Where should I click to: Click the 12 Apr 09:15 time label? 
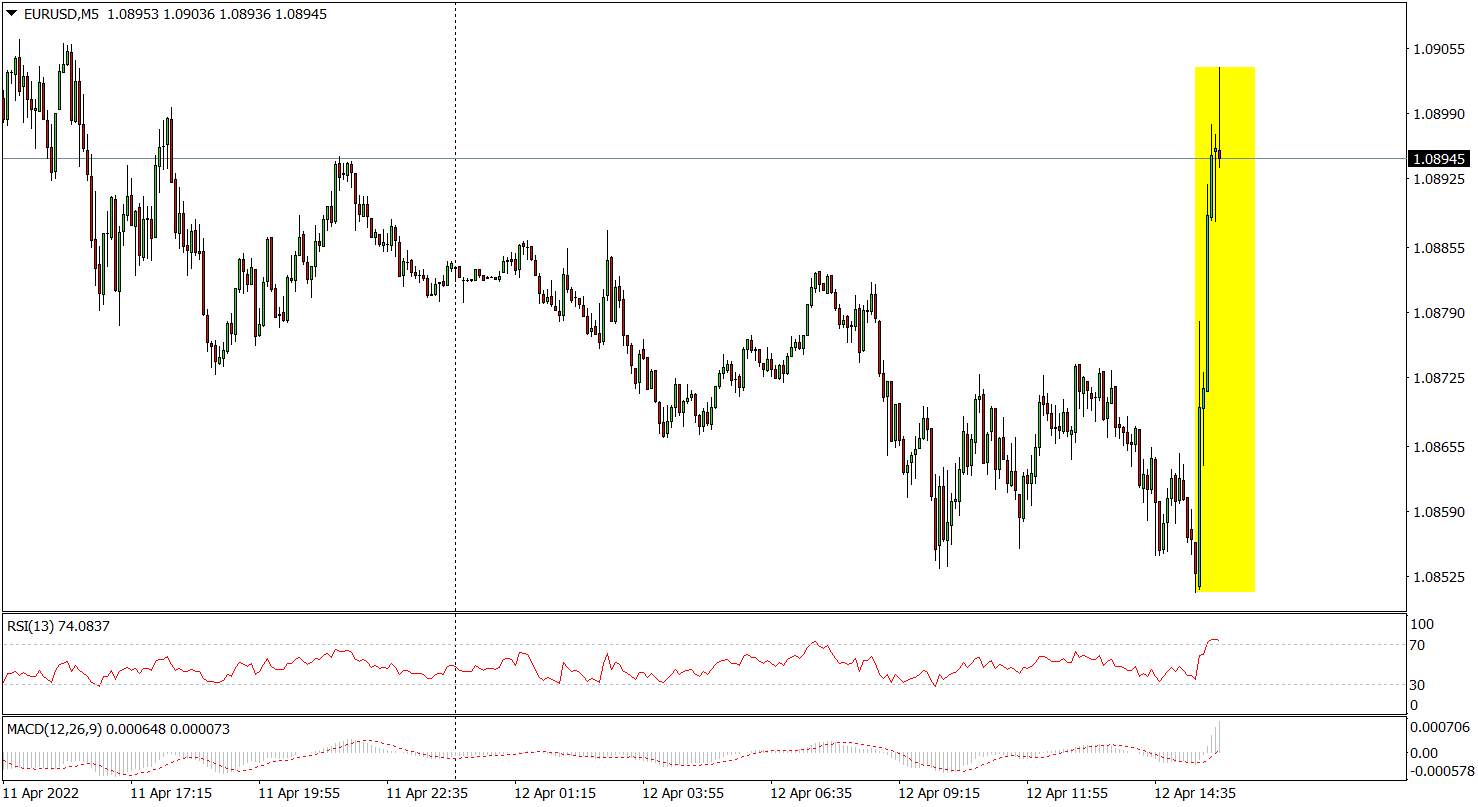pyautogui.click(x=939, y=793)
